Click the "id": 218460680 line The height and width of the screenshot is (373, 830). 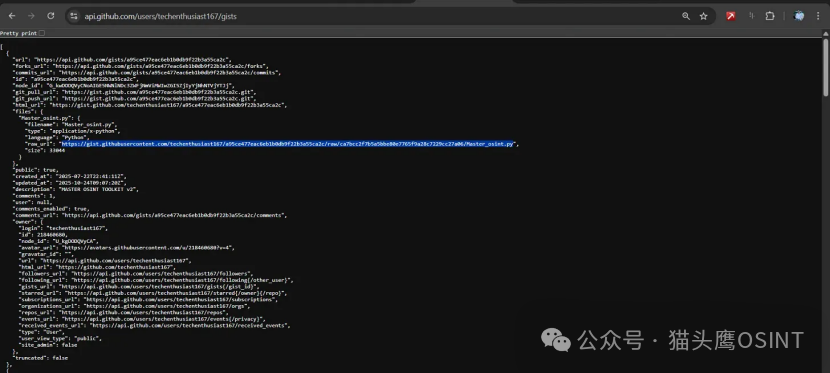coord(43,234)
